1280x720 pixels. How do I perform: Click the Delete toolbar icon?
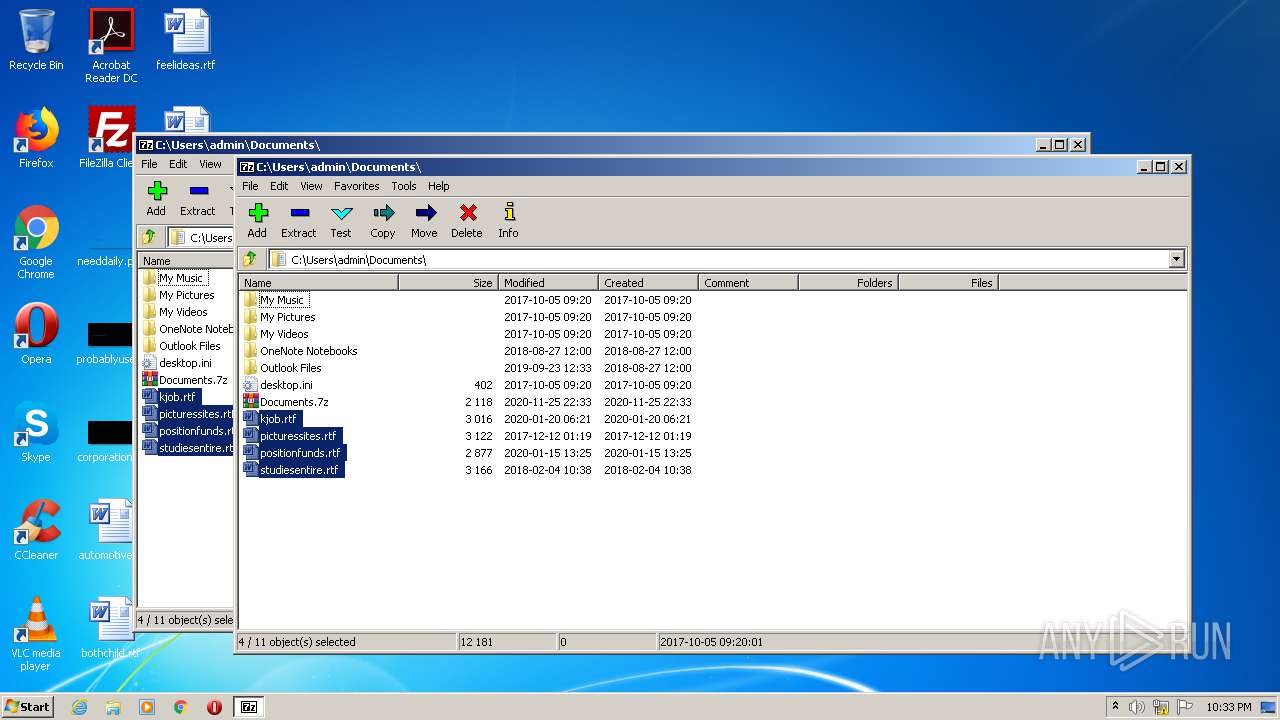click(x=467, y=221)
